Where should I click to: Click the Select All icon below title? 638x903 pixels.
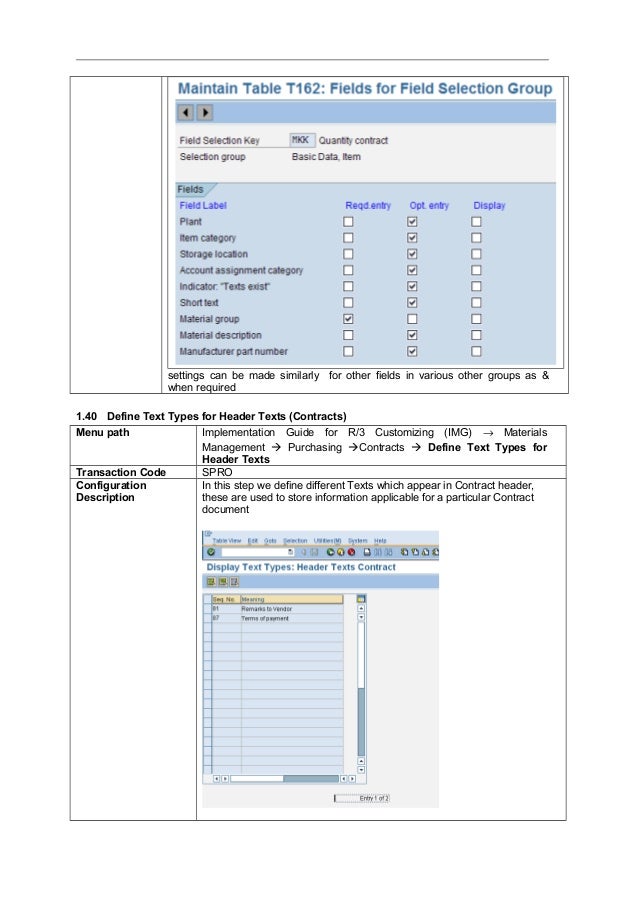211,582
